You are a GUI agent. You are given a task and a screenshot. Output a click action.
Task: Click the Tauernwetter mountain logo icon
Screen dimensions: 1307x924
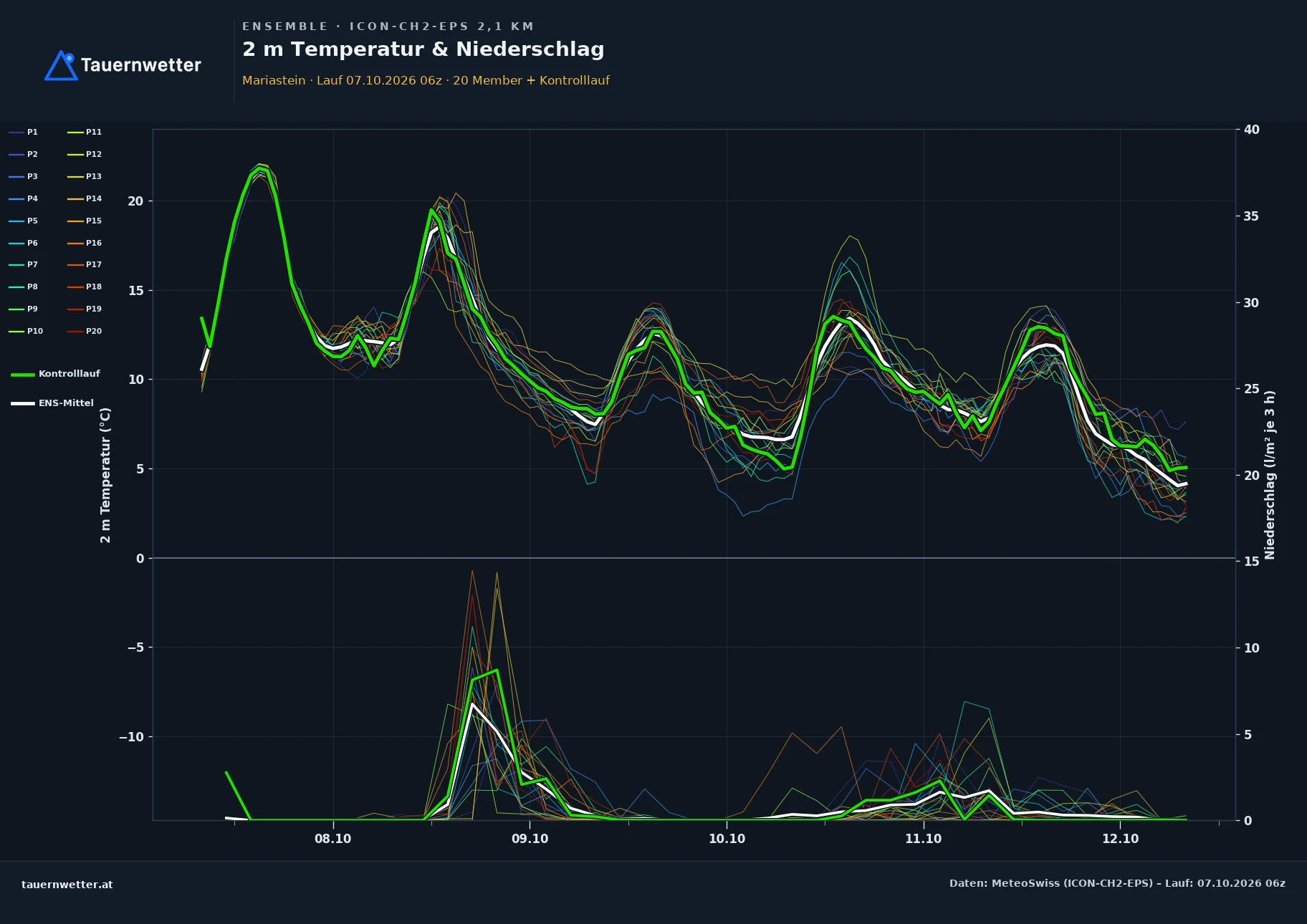pos(61,65)
